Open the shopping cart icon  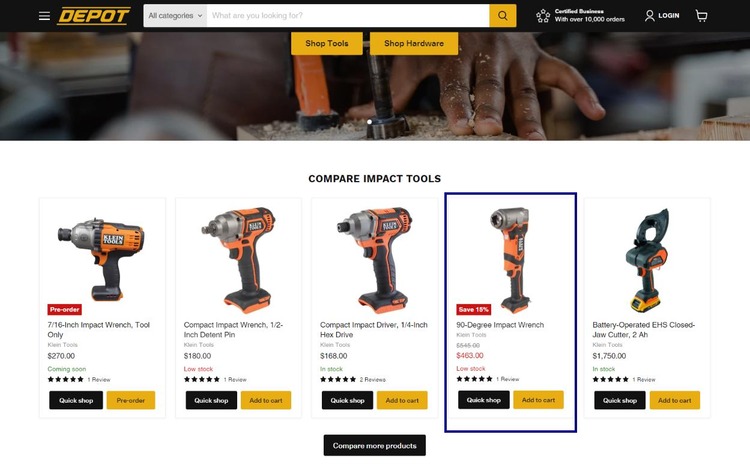(x=701, y=16)
